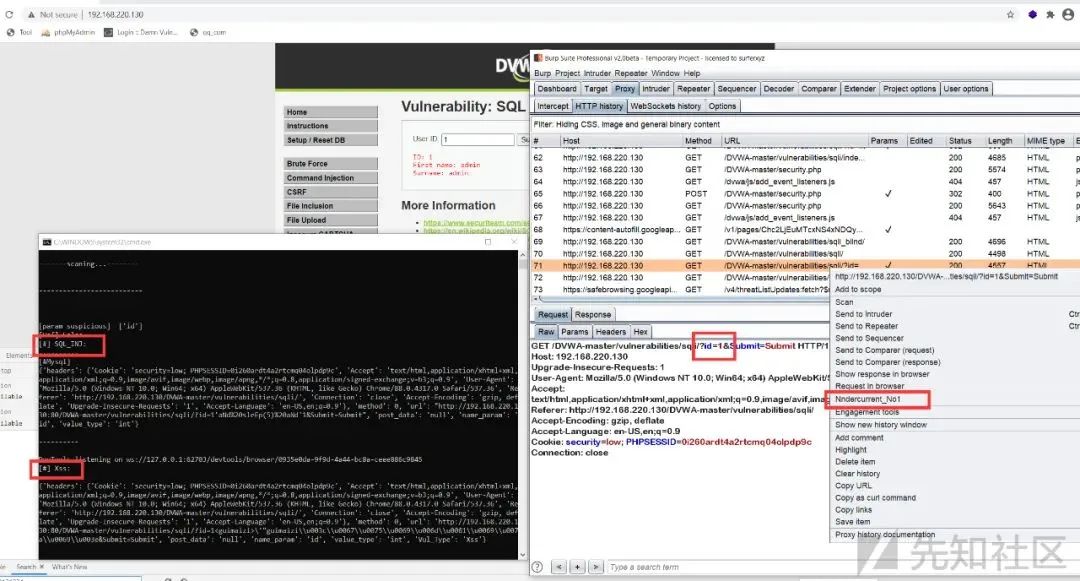This screenshot has width=1080, height=581.
Task: Expand Engagement tools submenu
Action: [867, 412]
